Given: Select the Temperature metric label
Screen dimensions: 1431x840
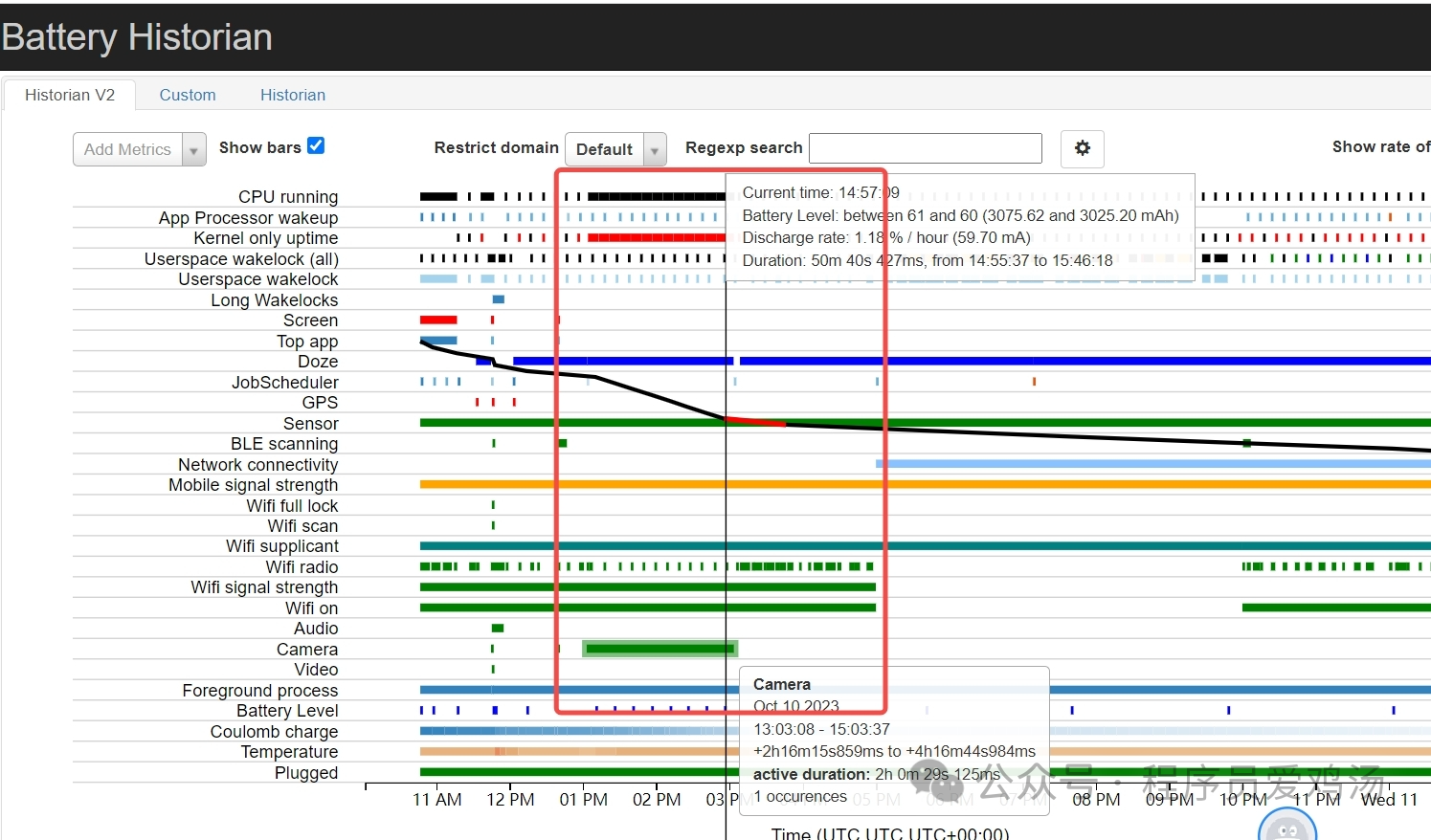Looking at the screenshot, I should pyautogui.click(x=289, y=752).
